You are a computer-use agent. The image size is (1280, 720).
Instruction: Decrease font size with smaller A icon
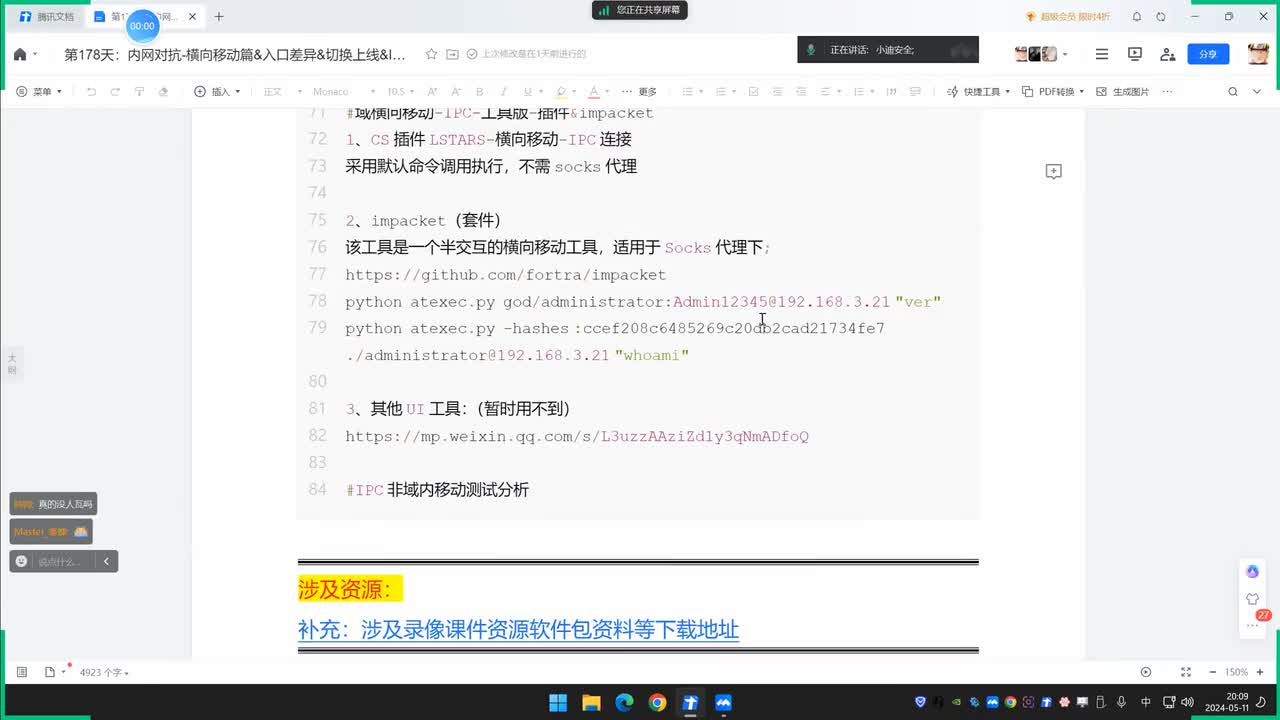click(456, 91)
